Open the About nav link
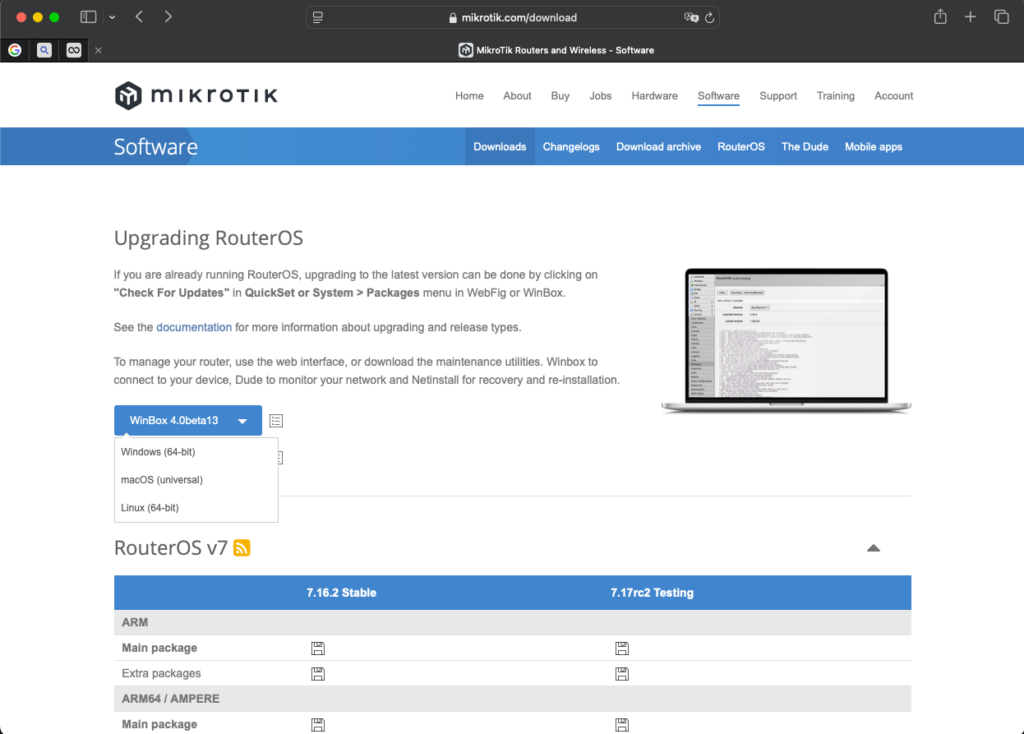Viewport: 1024px width, 734px height. point(517,96)
